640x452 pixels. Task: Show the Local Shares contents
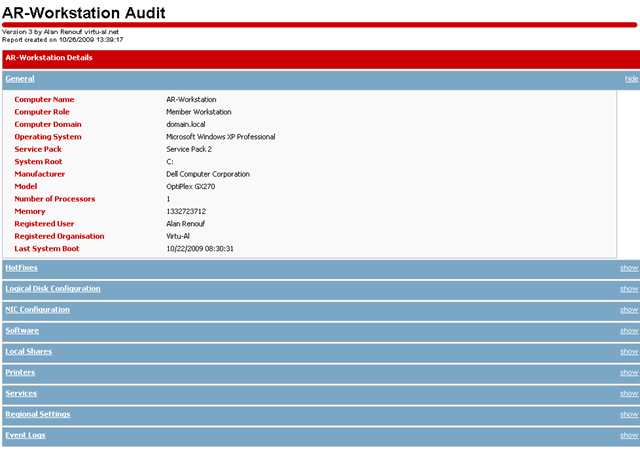tap(629, 352)
